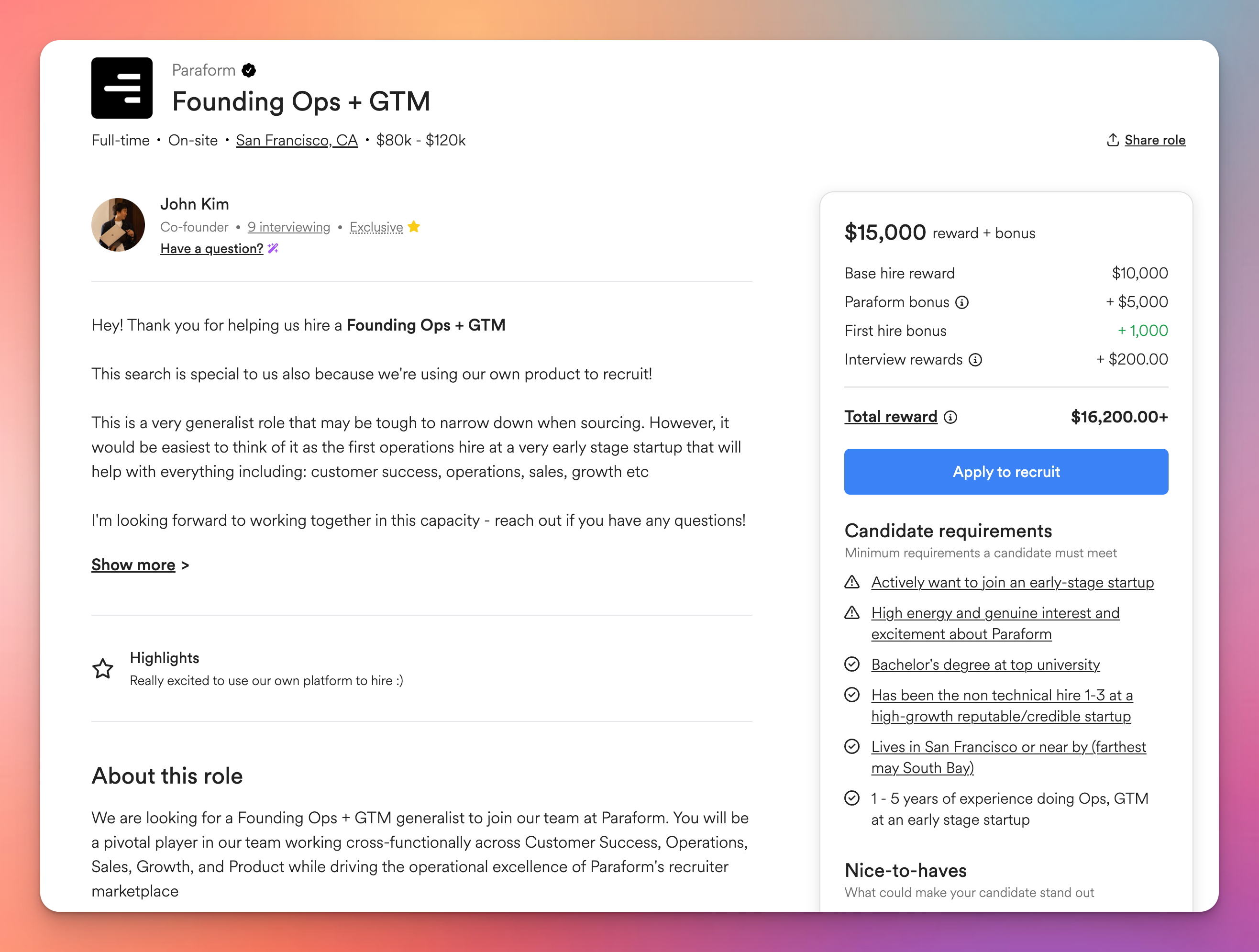Click John Kim's profile photo

click(118, 225)
